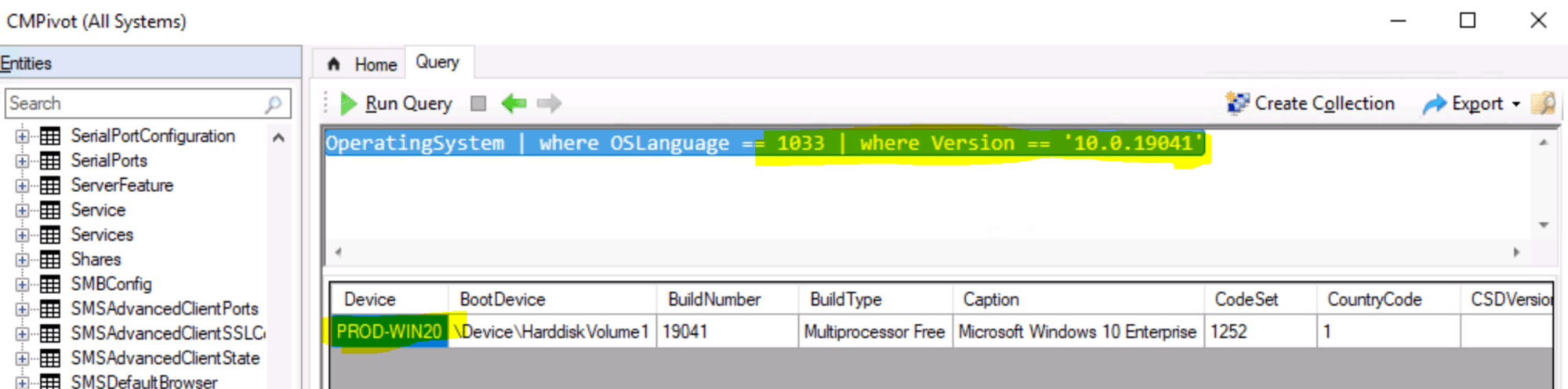Click the Microsoft Windows 10 Enterprise cell

pos(1079,332)
